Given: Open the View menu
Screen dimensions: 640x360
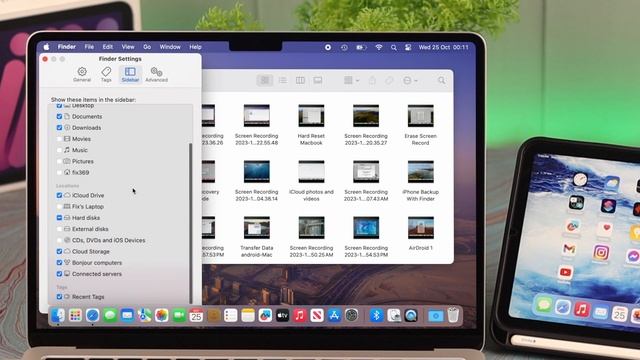Looking at the screenshot, I should [x=128, y=47].
